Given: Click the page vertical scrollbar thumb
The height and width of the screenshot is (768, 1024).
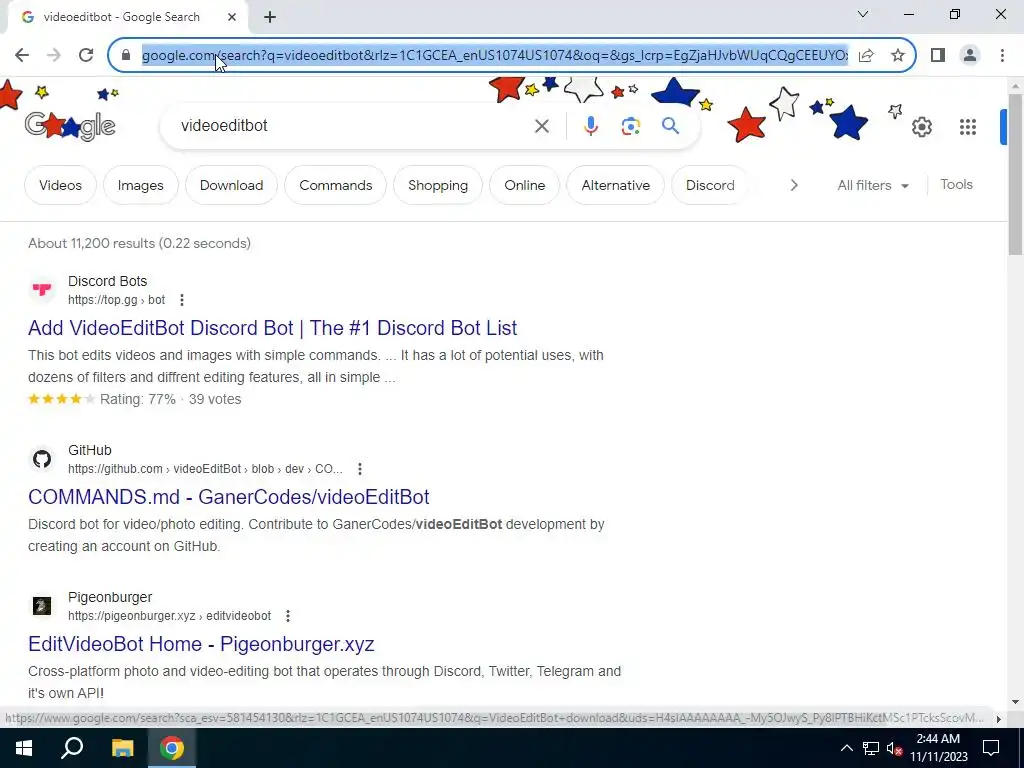Looking at the screenshot, I should (1015, 174).
